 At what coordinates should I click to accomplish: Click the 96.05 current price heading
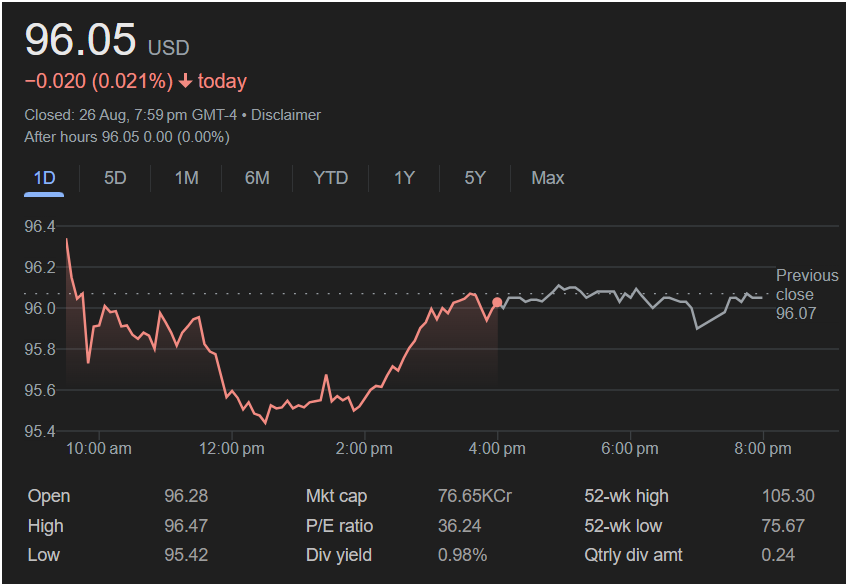[x=80, y=40]
